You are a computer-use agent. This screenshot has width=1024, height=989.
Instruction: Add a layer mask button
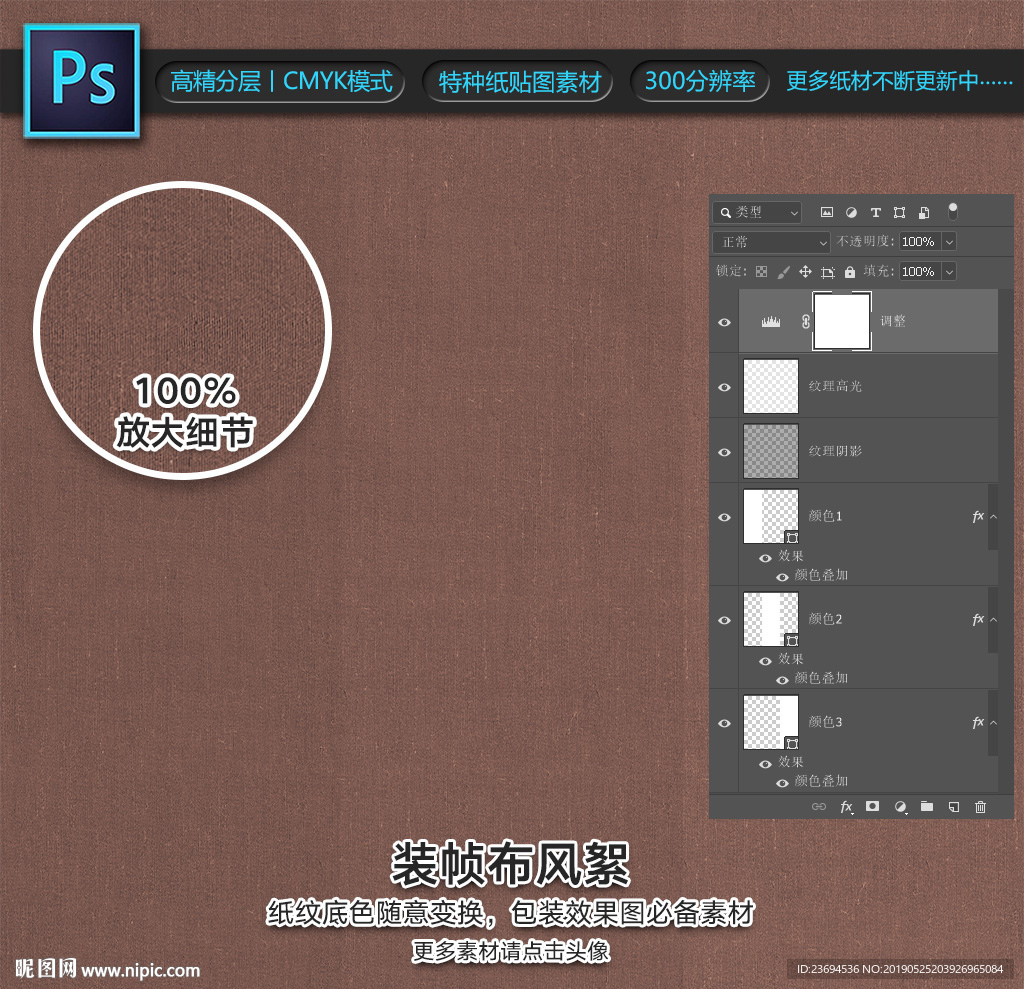(872, 806)
